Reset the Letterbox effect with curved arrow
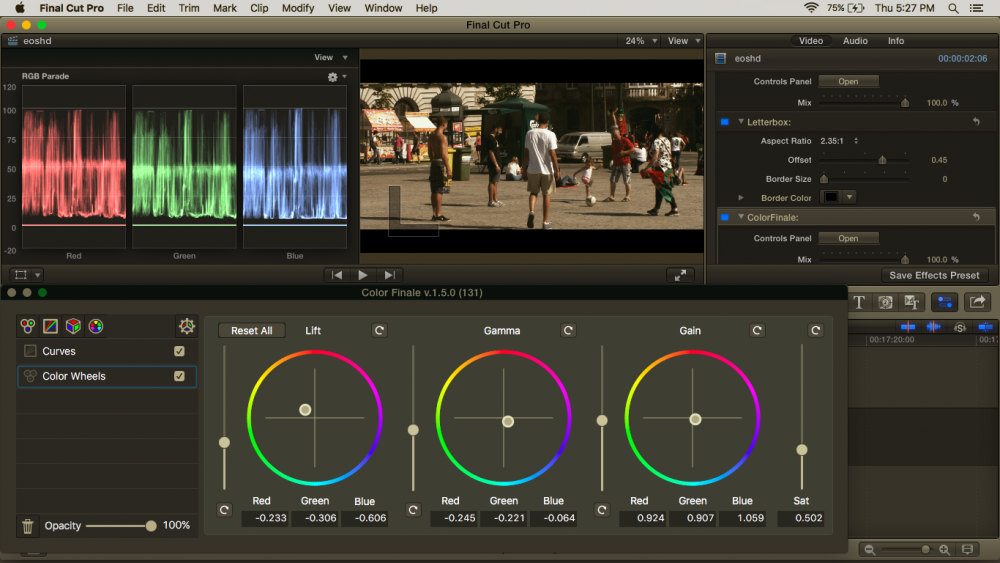1000x563 pixels. click(x=975, y=122)
